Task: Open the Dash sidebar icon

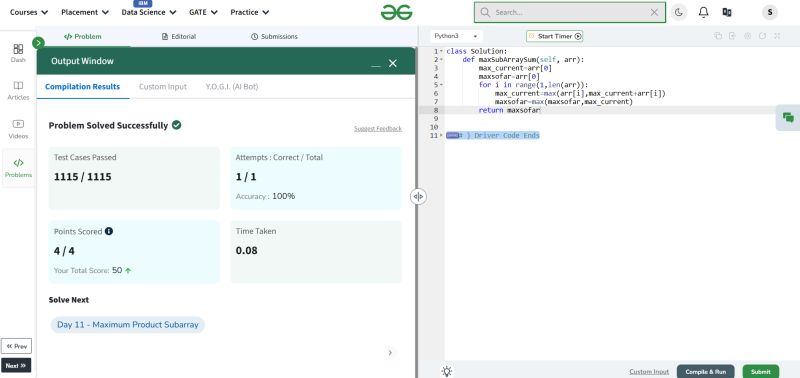Action: pyautogui.click(x=18, y=53)
